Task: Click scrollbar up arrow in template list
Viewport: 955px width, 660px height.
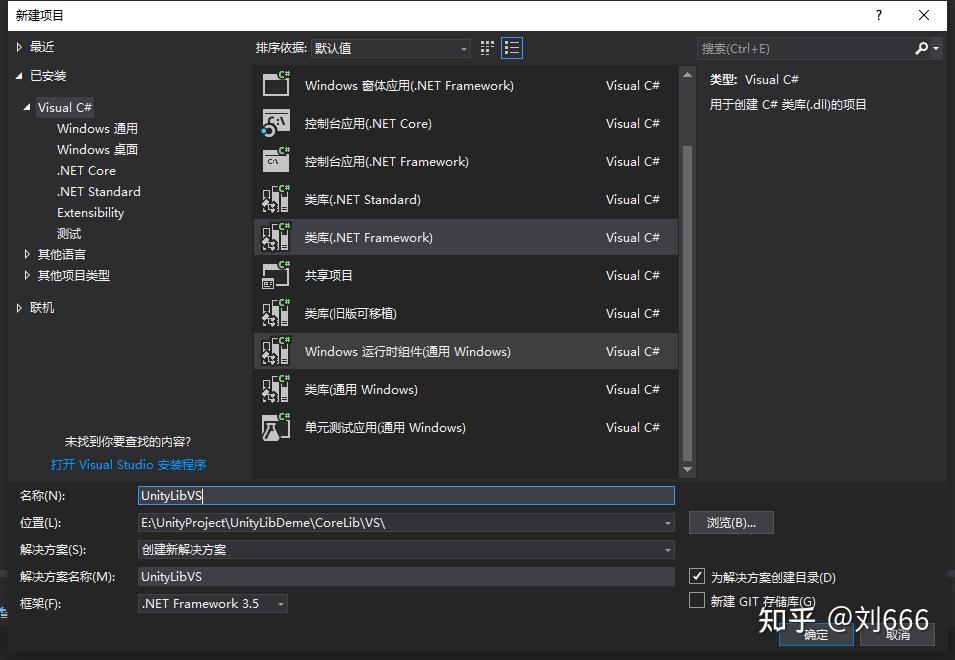Action: click(687, 75)
